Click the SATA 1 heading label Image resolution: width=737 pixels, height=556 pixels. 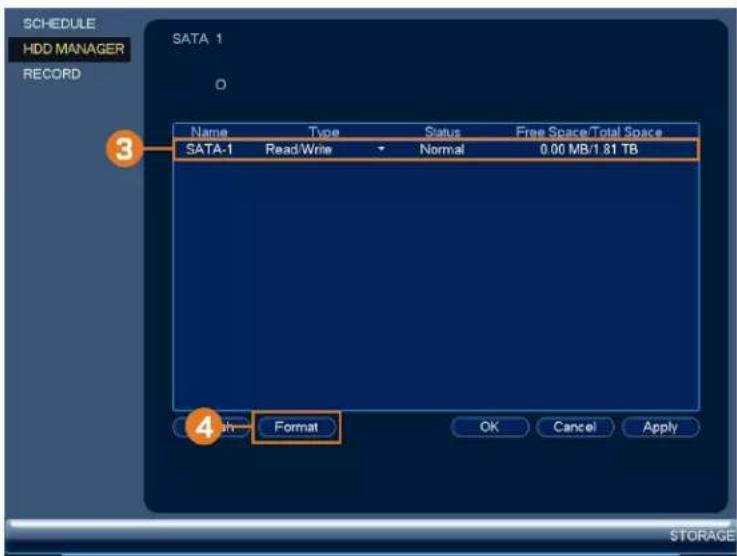pyautogui.click(x=197, y=39)
